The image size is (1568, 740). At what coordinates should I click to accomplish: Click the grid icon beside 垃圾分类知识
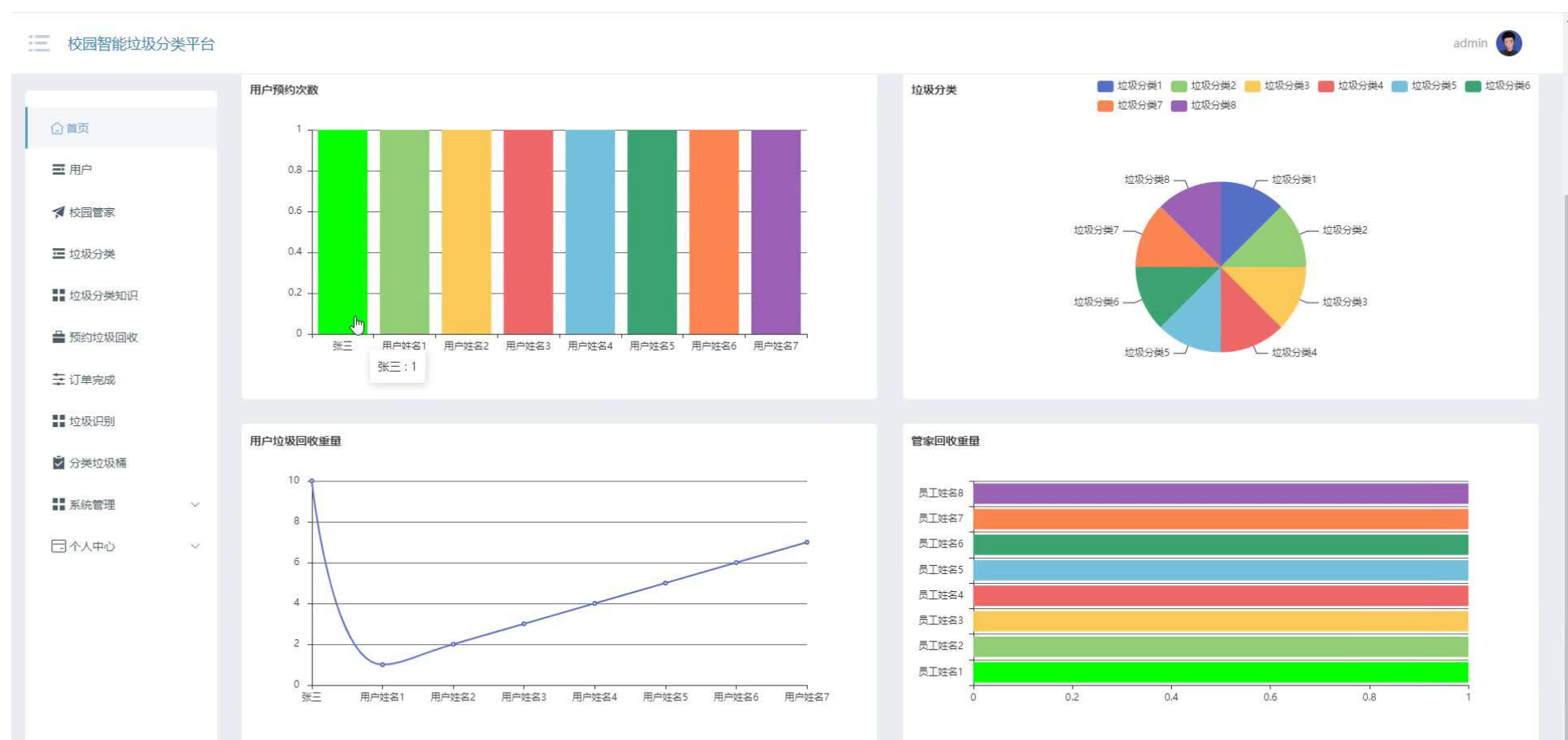[x=59, y=295]
